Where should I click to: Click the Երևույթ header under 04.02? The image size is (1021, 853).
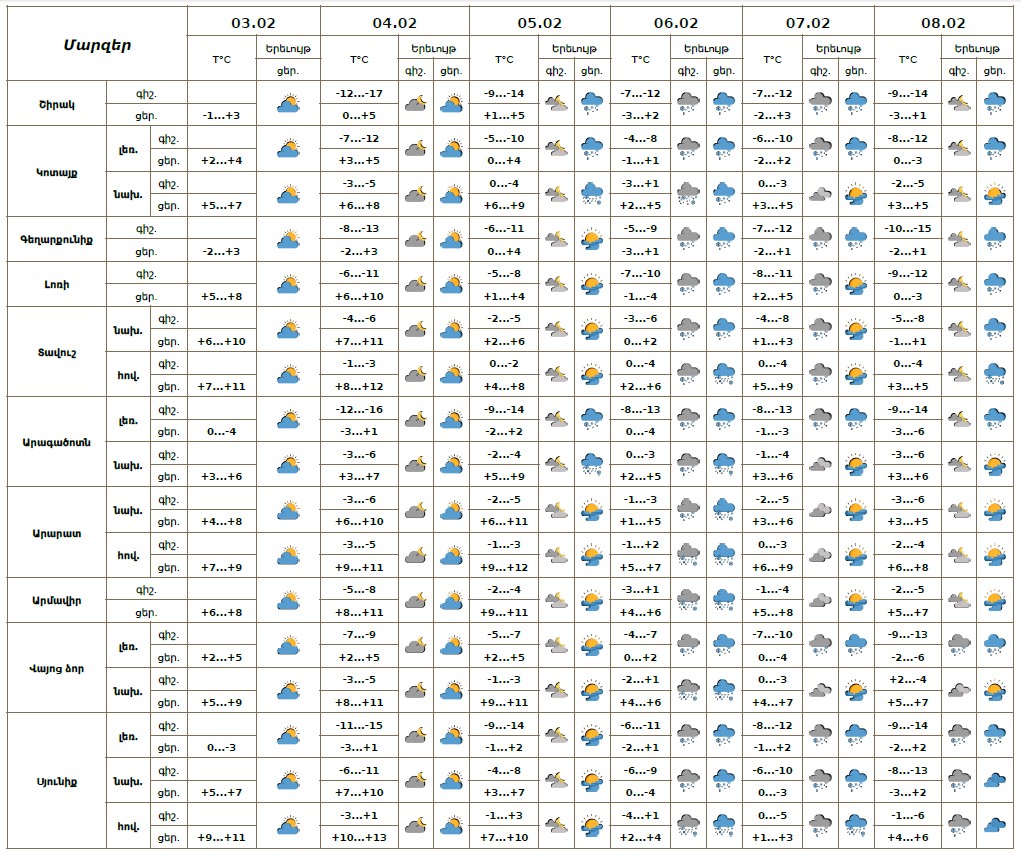coord(433,48)
